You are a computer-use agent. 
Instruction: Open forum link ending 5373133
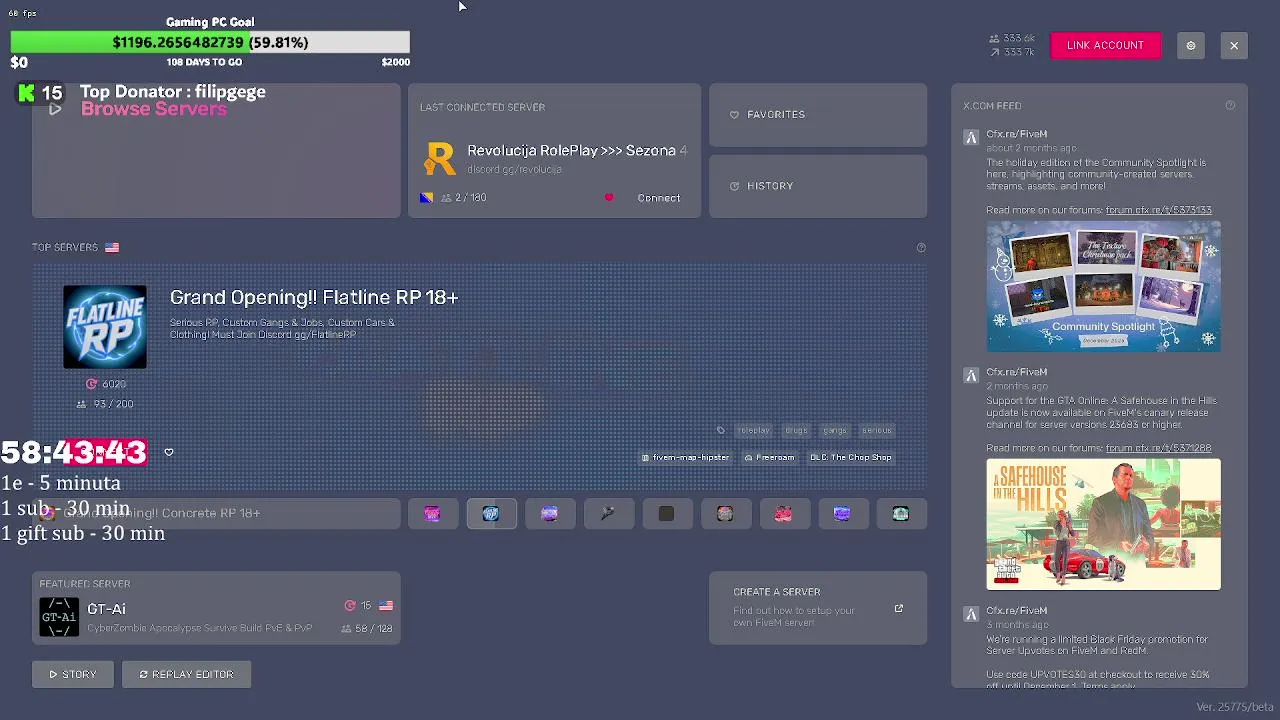pos(1158,210)
